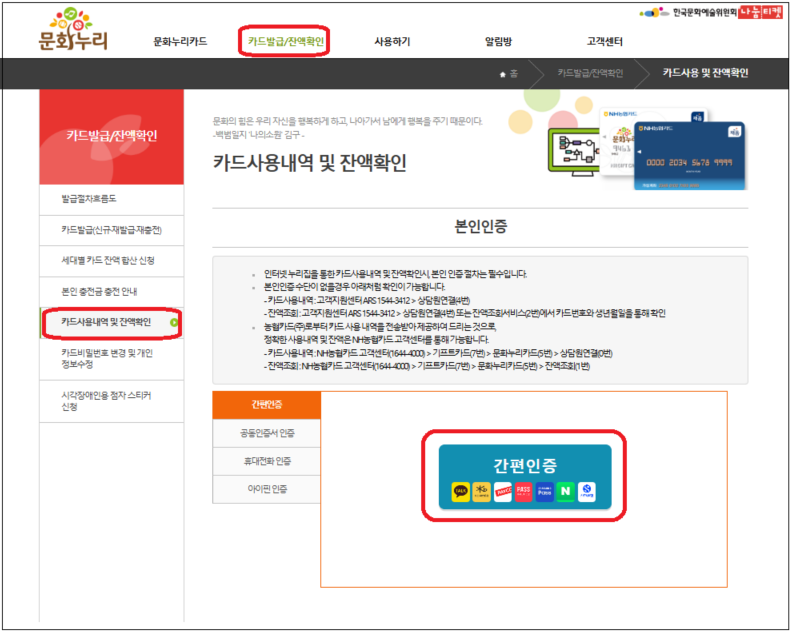Click the PAYCO authentication icon
The height and width of the screenshot is (633, 791).
pyautogui.click(x=502, y=491)
